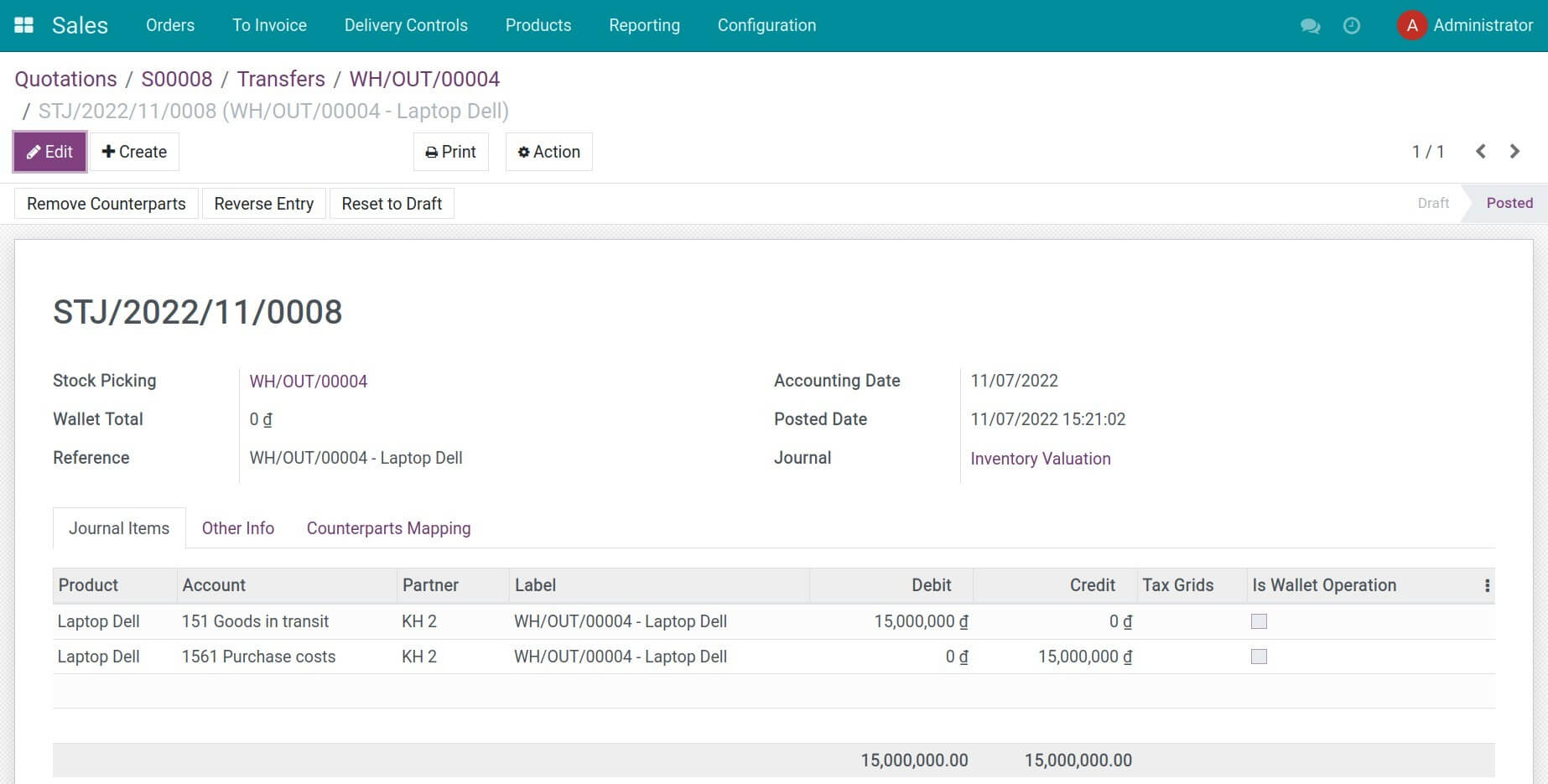Image resolution: width=1548 pixels, height=784 pixels.
Task: Check Is Wallet Operation for Purchase costs row
Action: [x=1260, y=657]
